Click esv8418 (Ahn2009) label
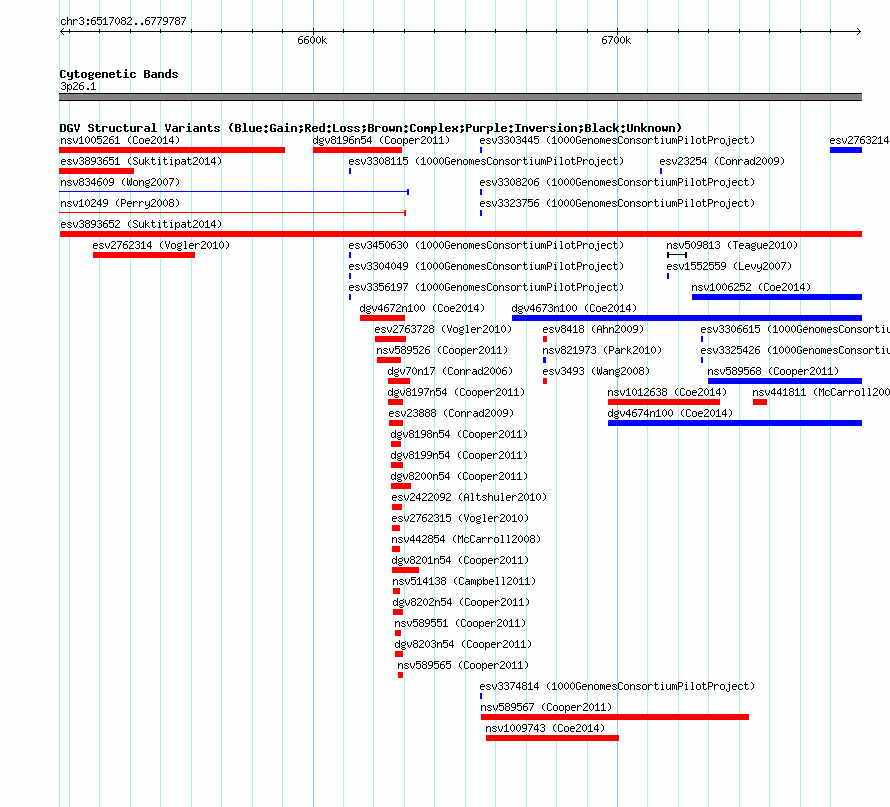Viewport: 890px width, 807px height. tap(593, 329)
